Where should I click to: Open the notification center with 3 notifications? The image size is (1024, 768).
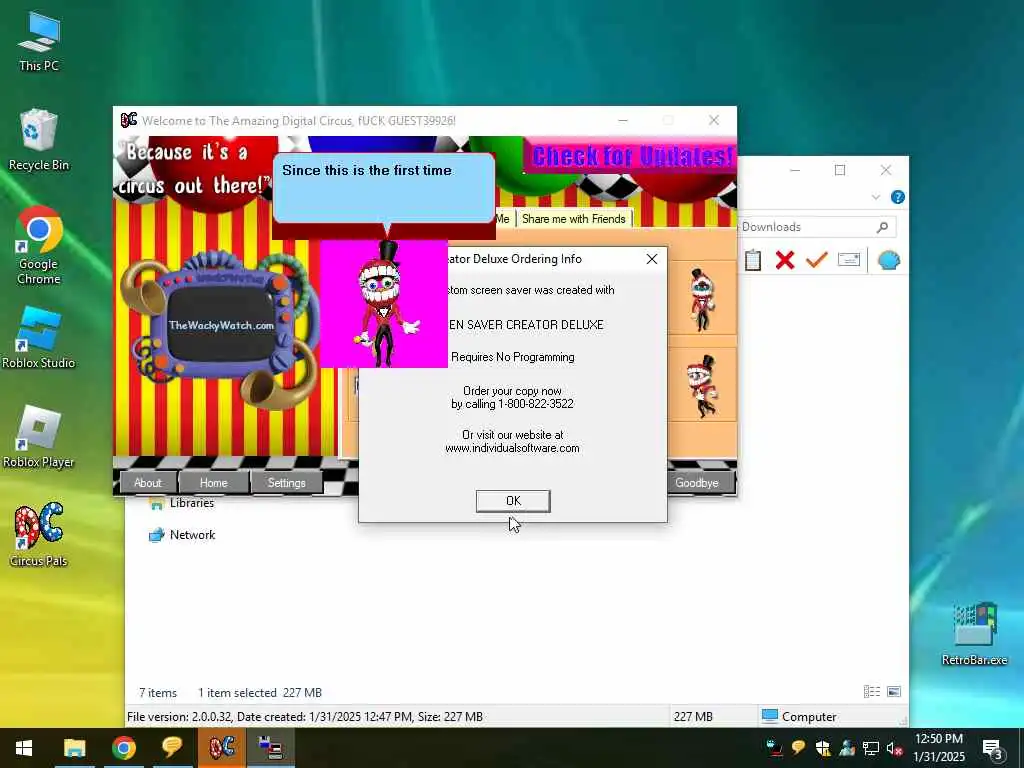[993, 749]
